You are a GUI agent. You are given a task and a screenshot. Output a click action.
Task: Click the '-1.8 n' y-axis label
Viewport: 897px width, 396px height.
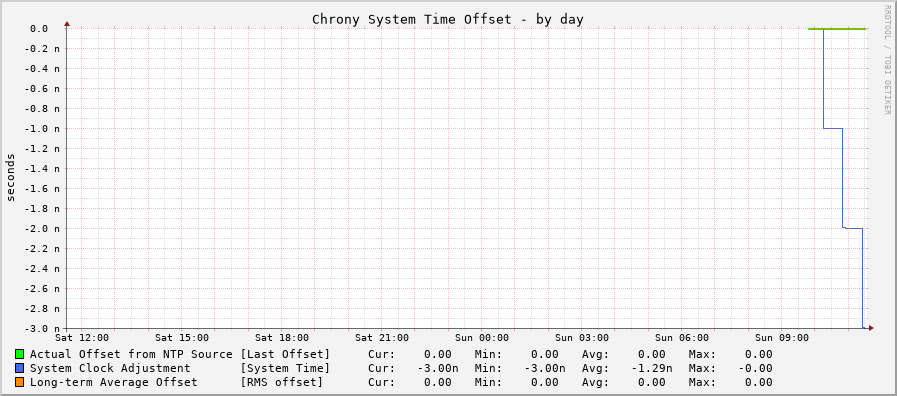pyautogui.click(x=42, y=209)
